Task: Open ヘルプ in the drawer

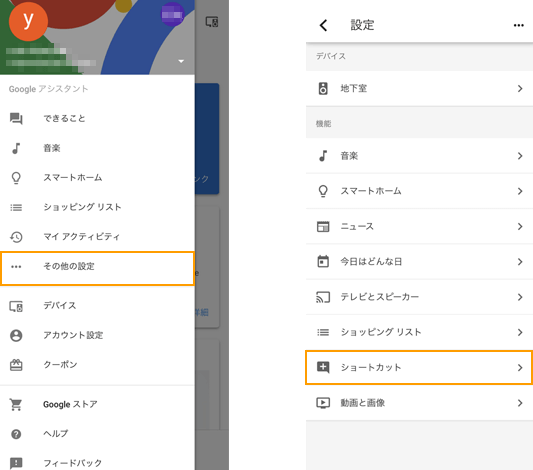Action: (97, 434)
